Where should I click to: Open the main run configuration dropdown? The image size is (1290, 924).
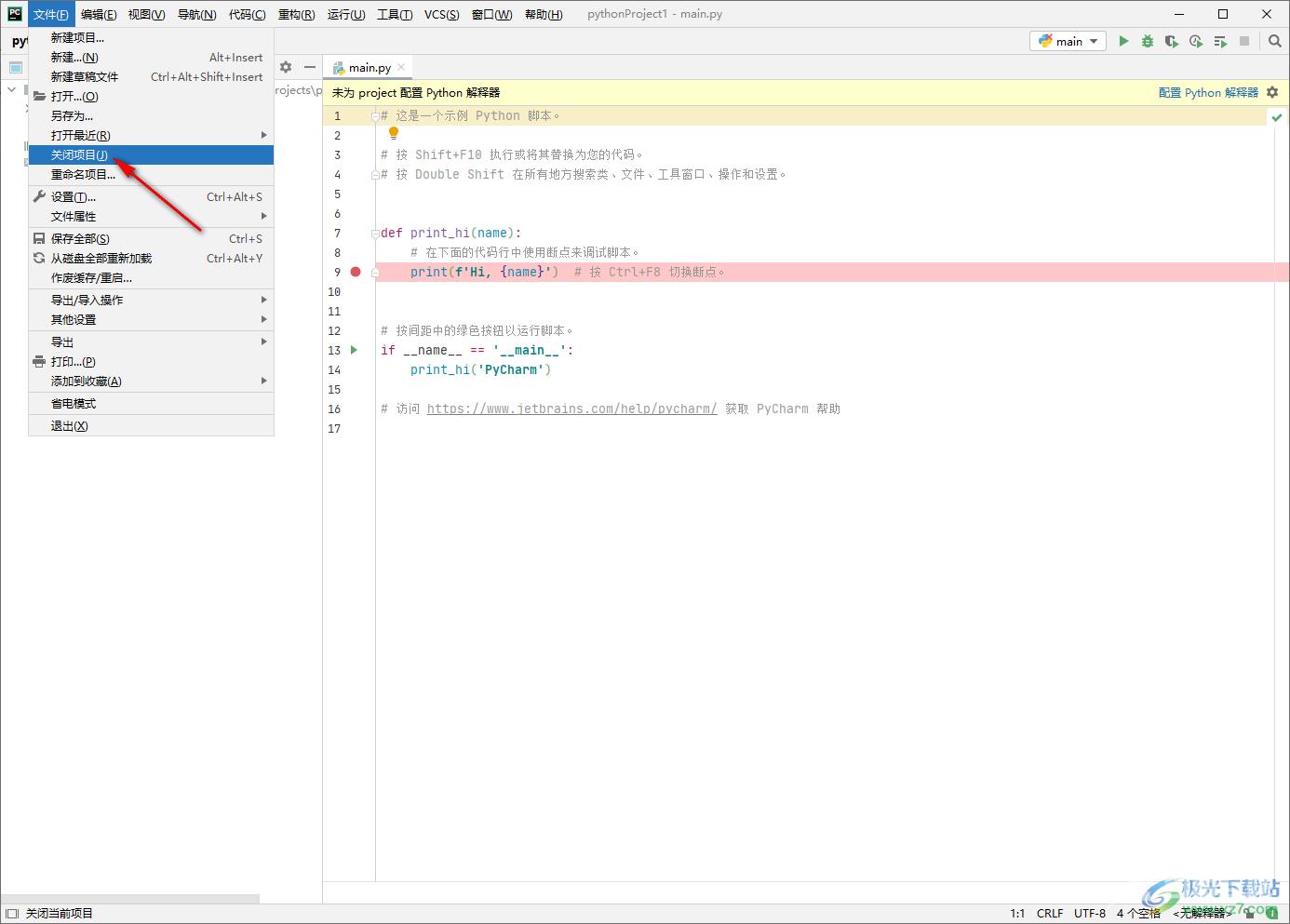pos(1068,41)
